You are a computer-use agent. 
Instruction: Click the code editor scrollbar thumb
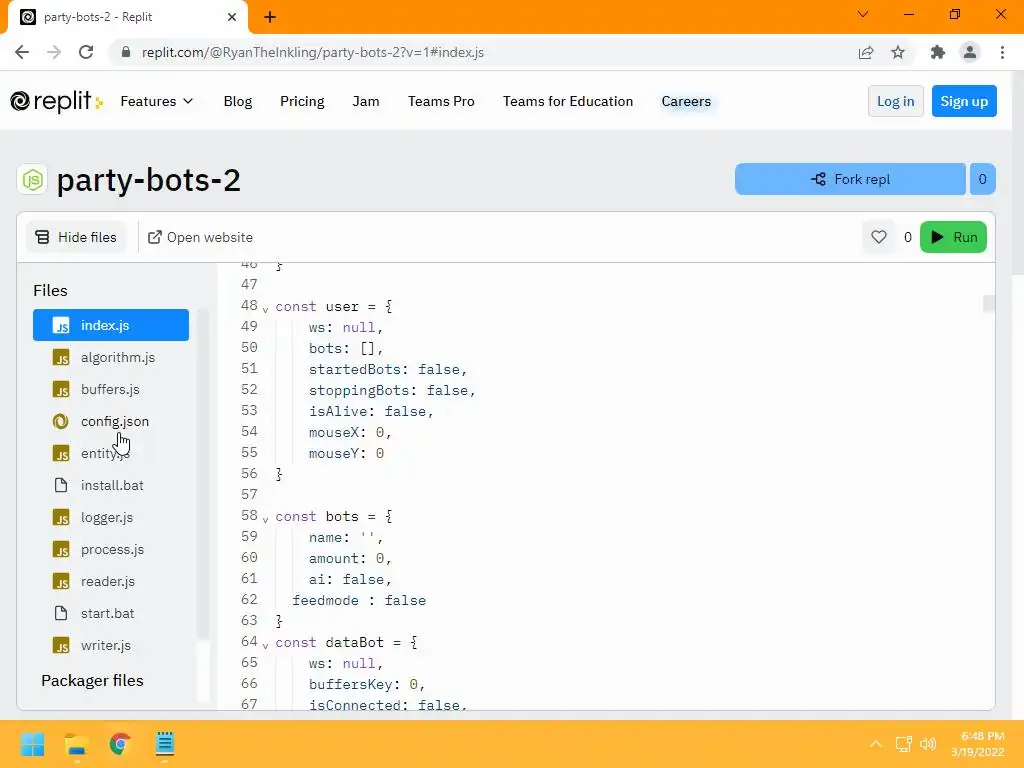point(989,304)
